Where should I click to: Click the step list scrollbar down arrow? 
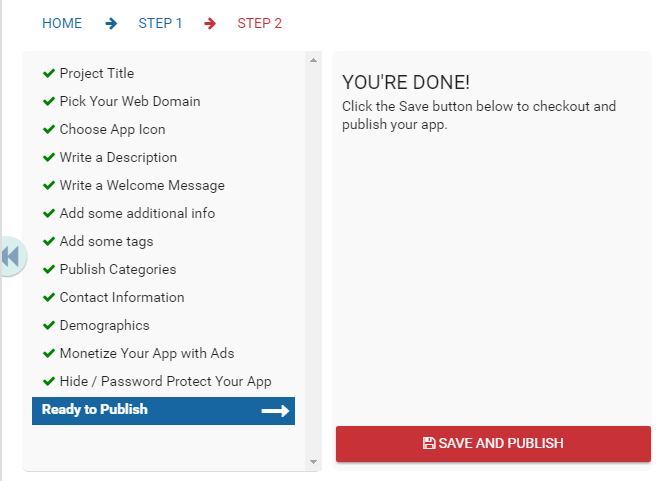click(x=313, y=462)
